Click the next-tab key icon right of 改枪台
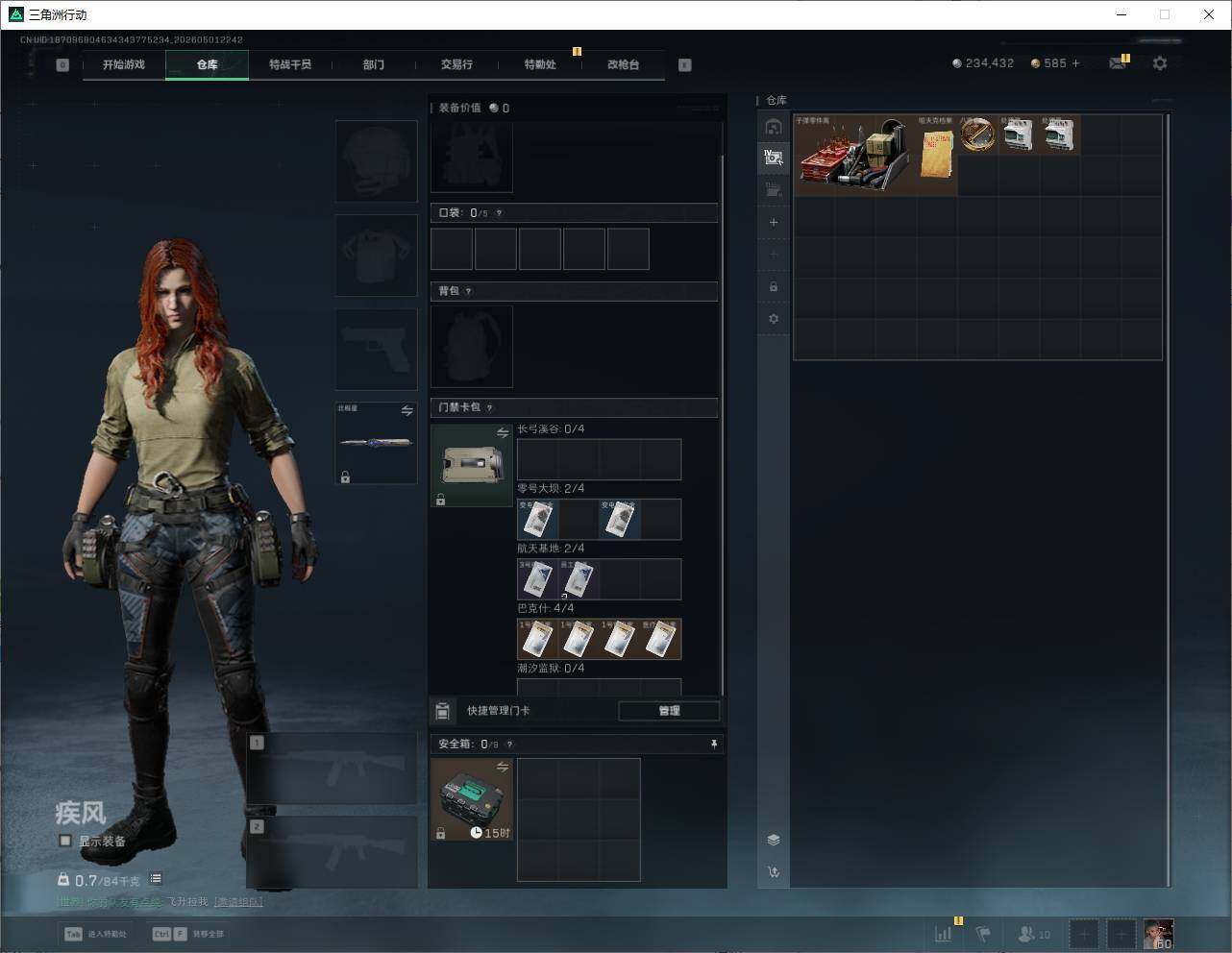 pyautogui.click(x=685, y=65)
